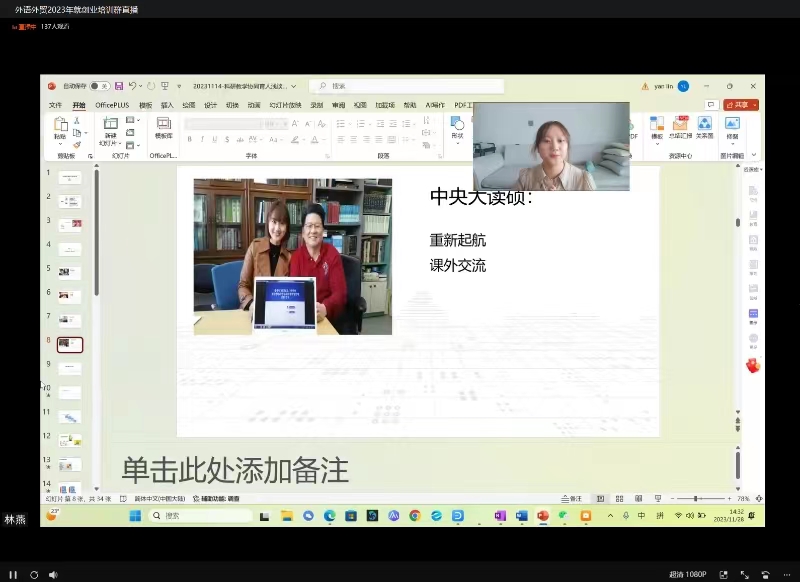Viewport: 800px width, 582px height.
Task: Click the Undo arrow icon
Action: (x=132, y=86)
